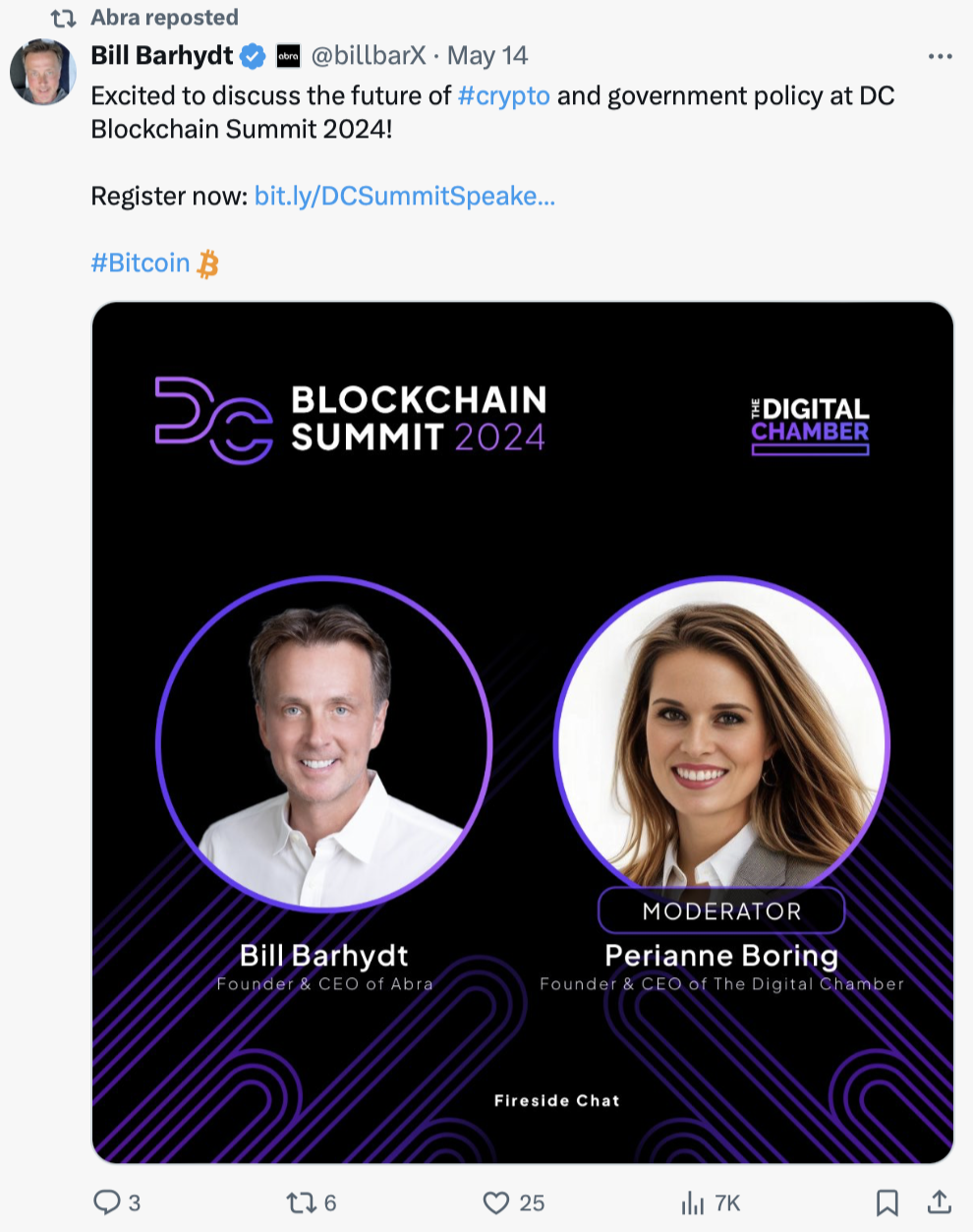This screenshot has height=1232, width=973.
Task: Open the three-dot more options menu
Action: click(940, 56)
